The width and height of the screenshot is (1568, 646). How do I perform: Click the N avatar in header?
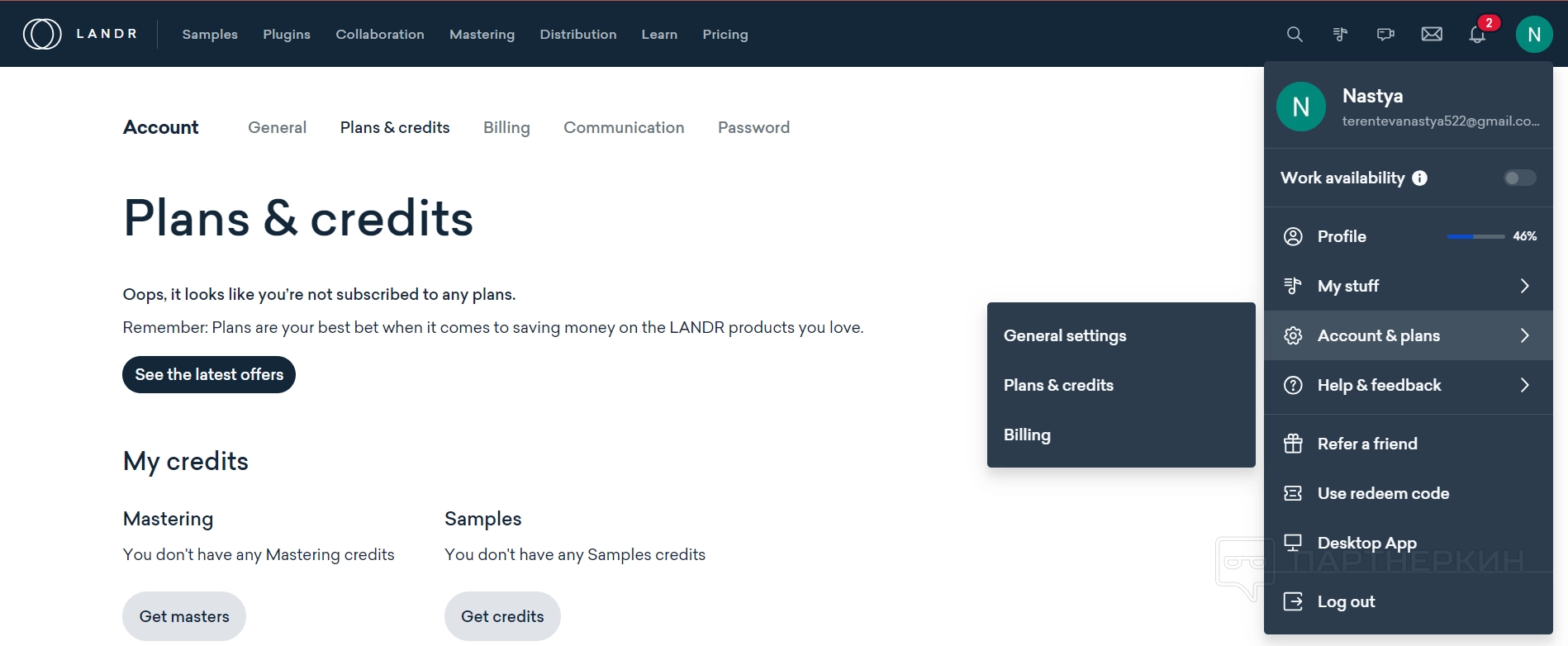pos(1534,35)
